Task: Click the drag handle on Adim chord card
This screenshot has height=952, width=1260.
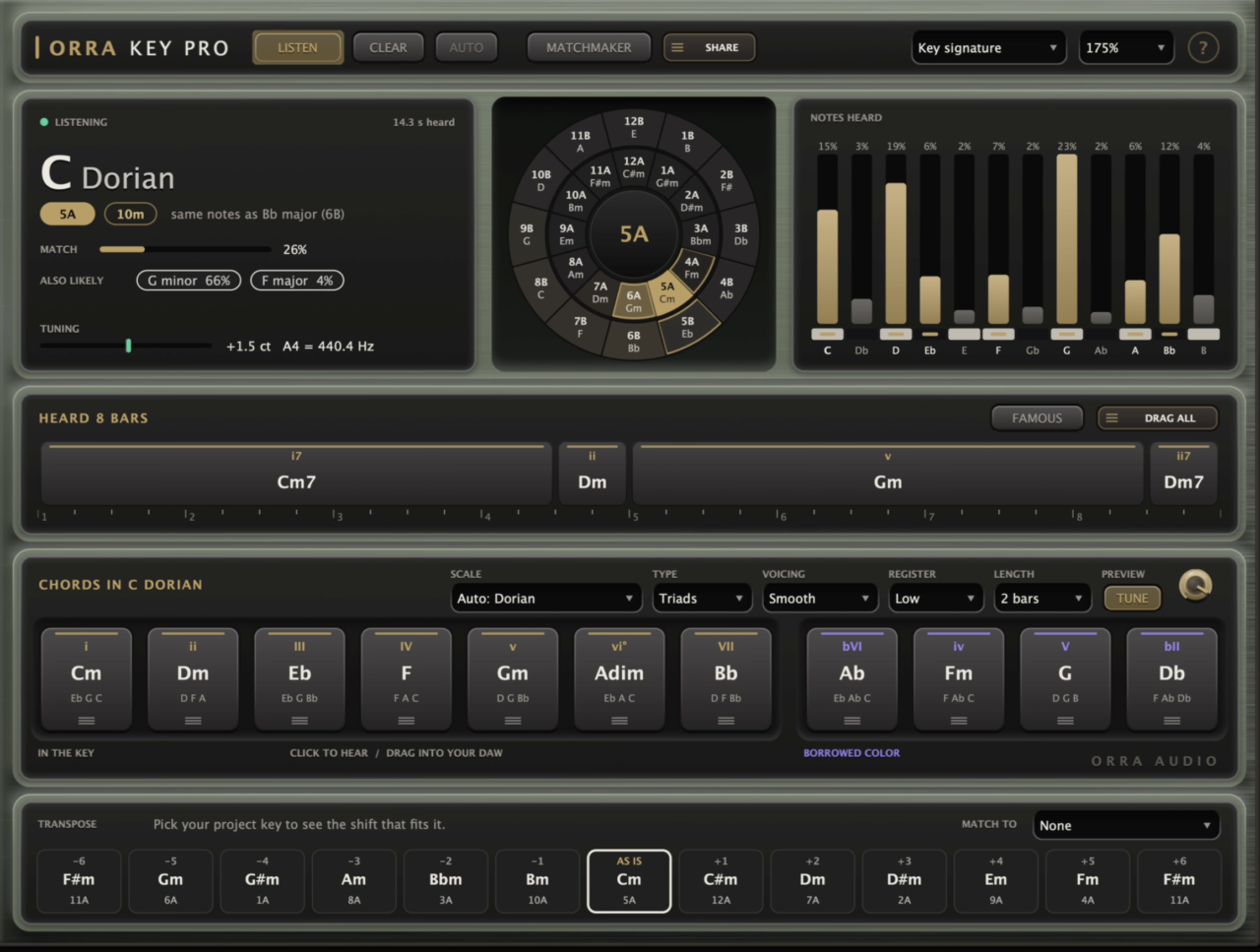Action: tap(619, 721)
